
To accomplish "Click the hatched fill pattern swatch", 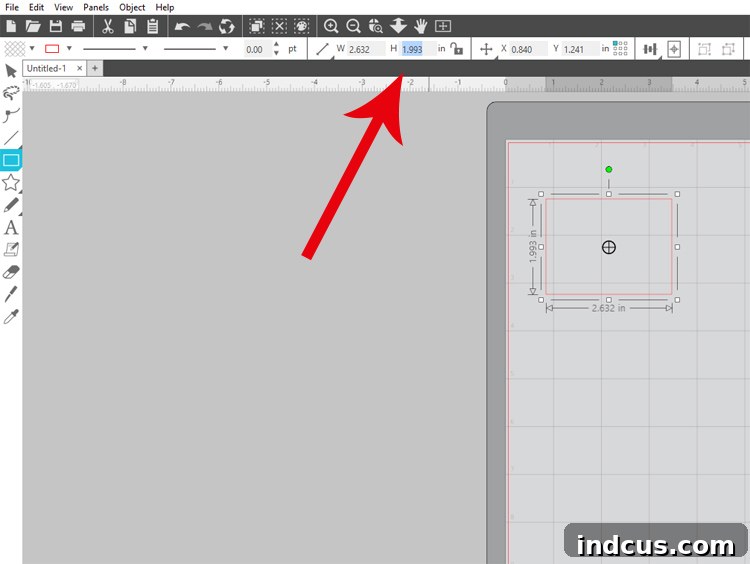I will tap(14, 48).
